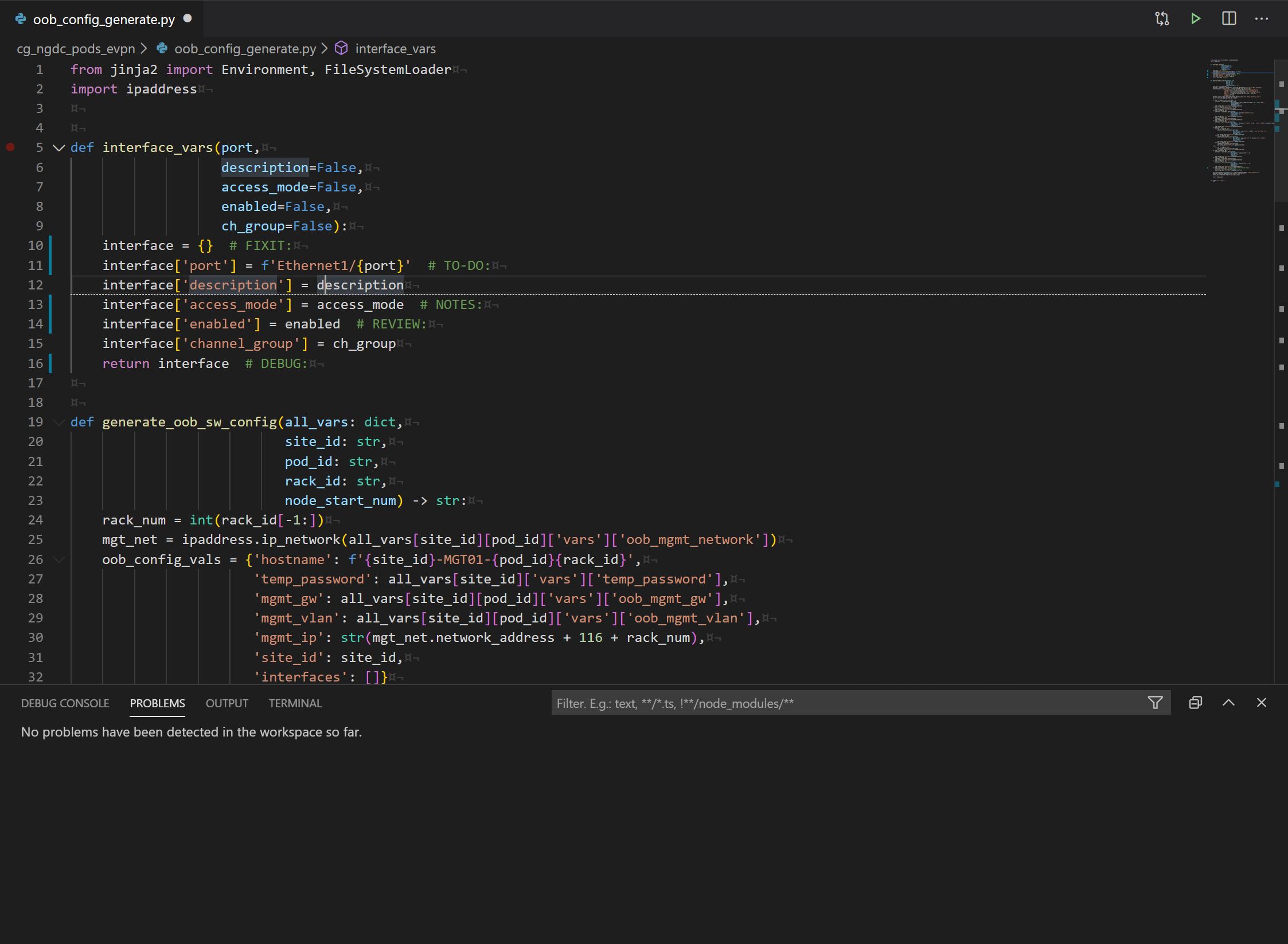The width and height of the screenshot is (1288, 944).
Task: Collapse generate_oob_sw_config fold chevron on line 19
Action: pos(58,422)
